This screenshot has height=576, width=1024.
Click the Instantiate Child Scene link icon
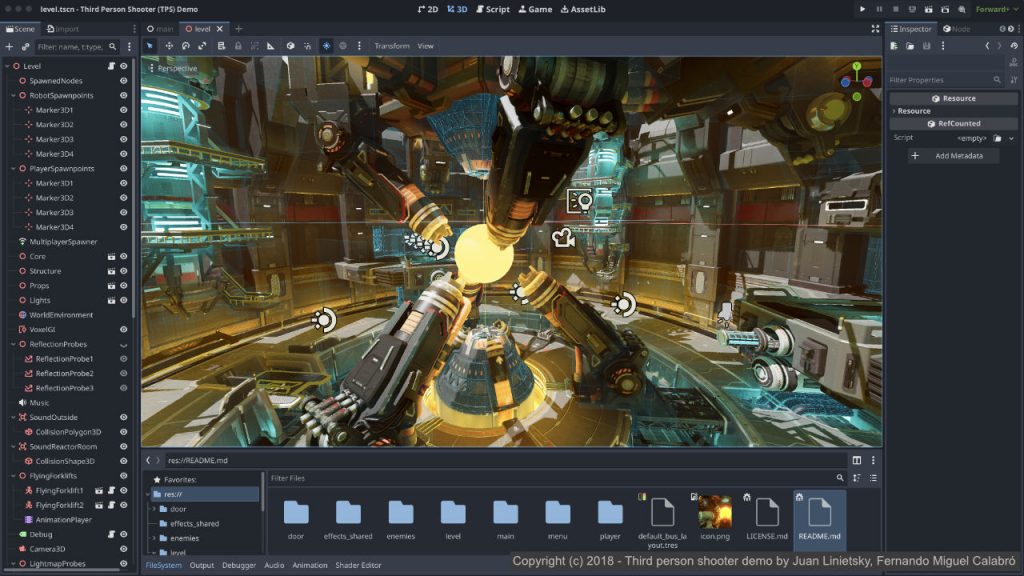tap(25, 47)
